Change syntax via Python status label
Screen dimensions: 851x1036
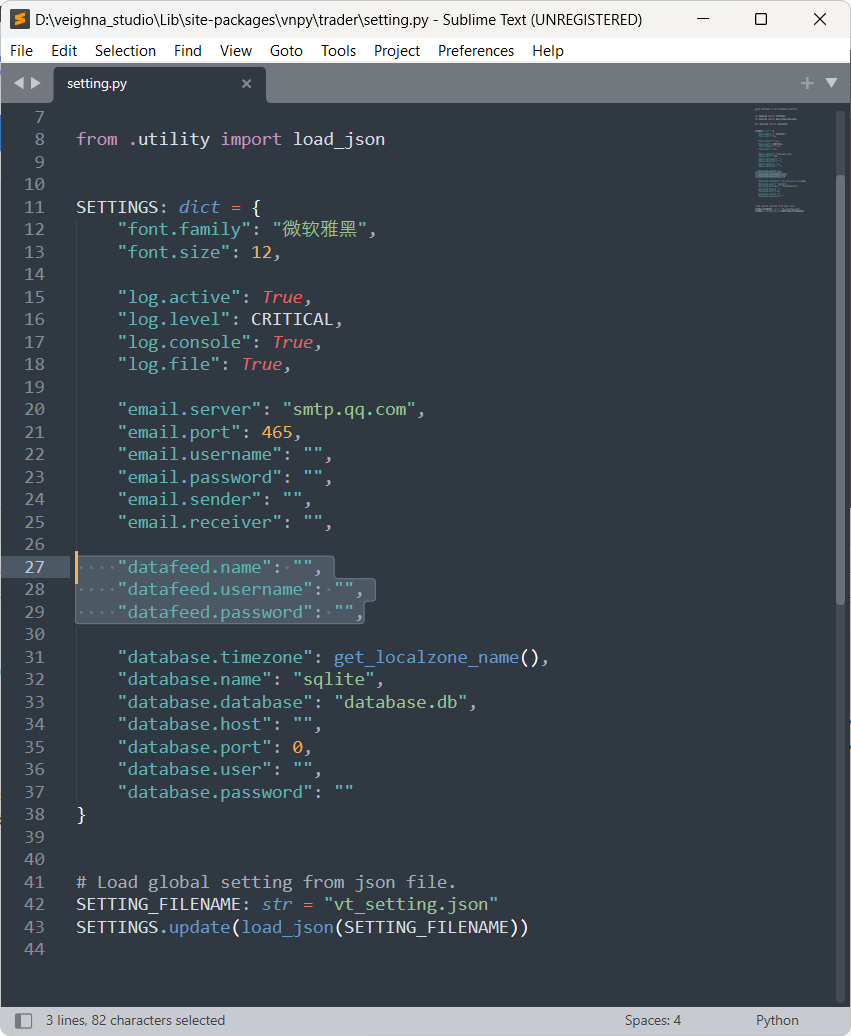(x=777, y=1020)
